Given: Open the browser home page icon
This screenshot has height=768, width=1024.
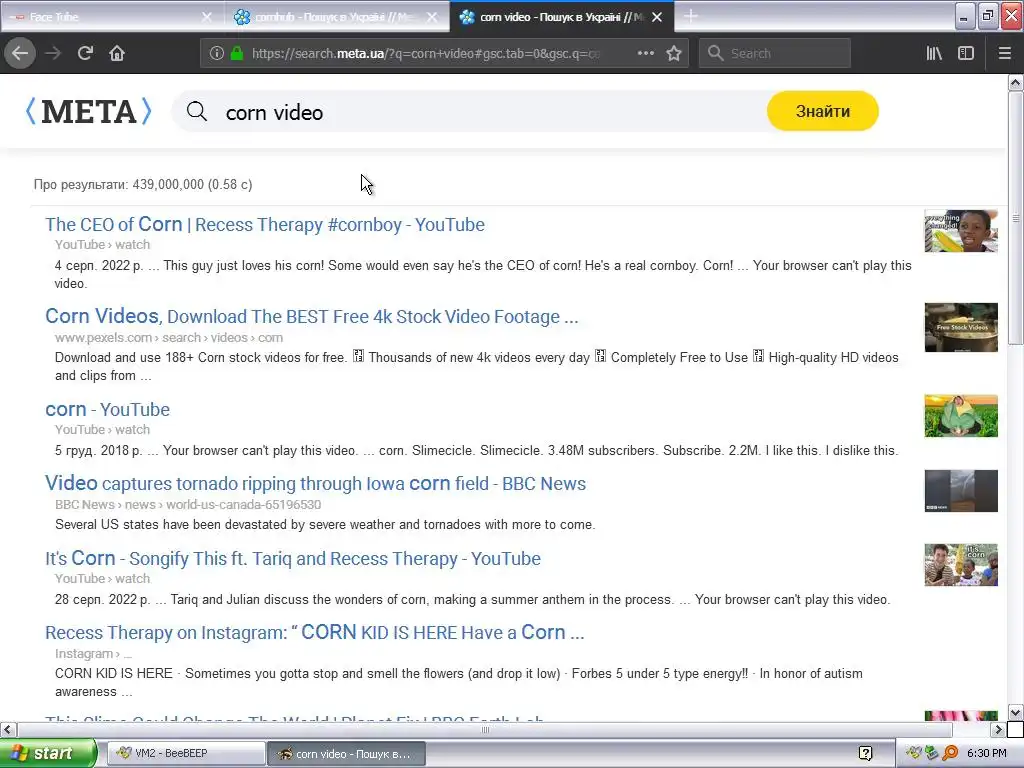Looking at the screenshot, I should [x=117, y=53].
